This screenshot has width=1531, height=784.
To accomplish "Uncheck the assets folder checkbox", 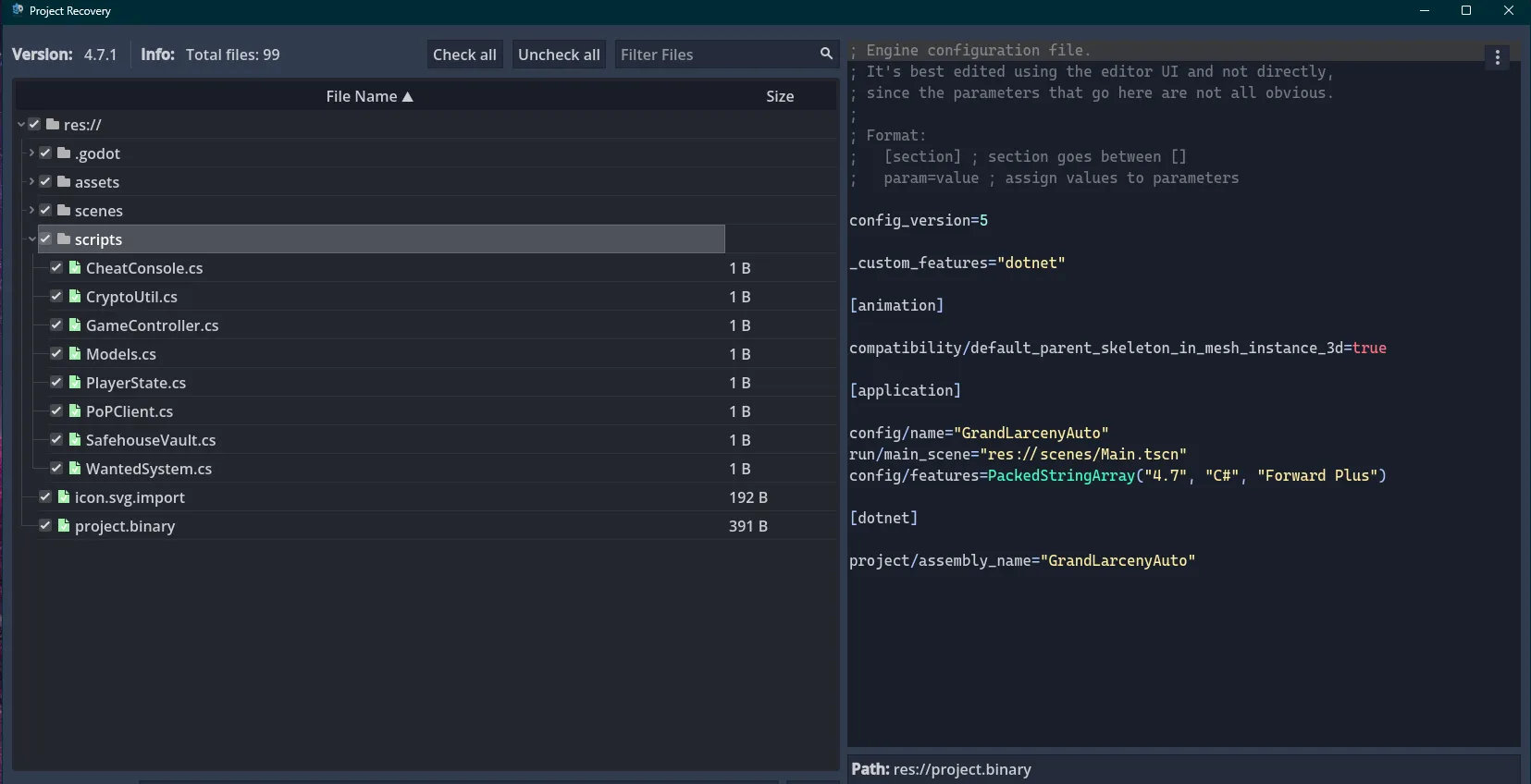I will [45, 181].
